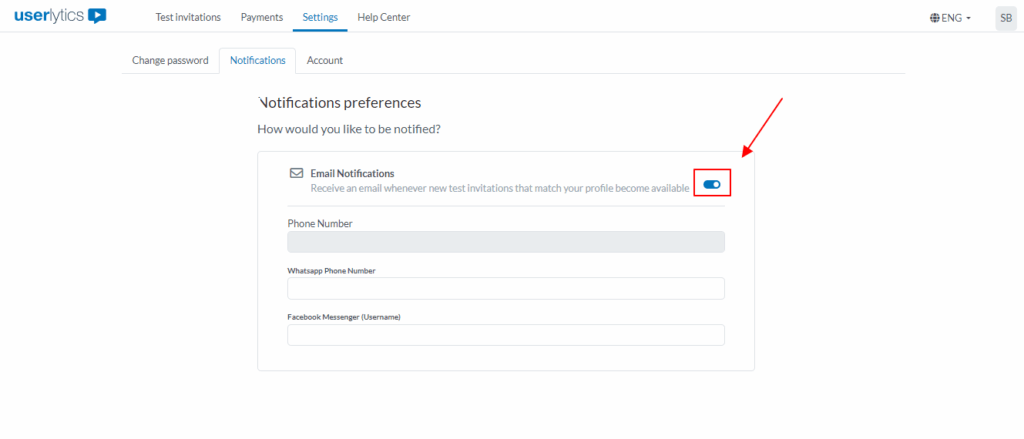Image resolution: width=1024 pixels, height=439 pixels.
Task: Click the globe language icon
Action: 934,18
